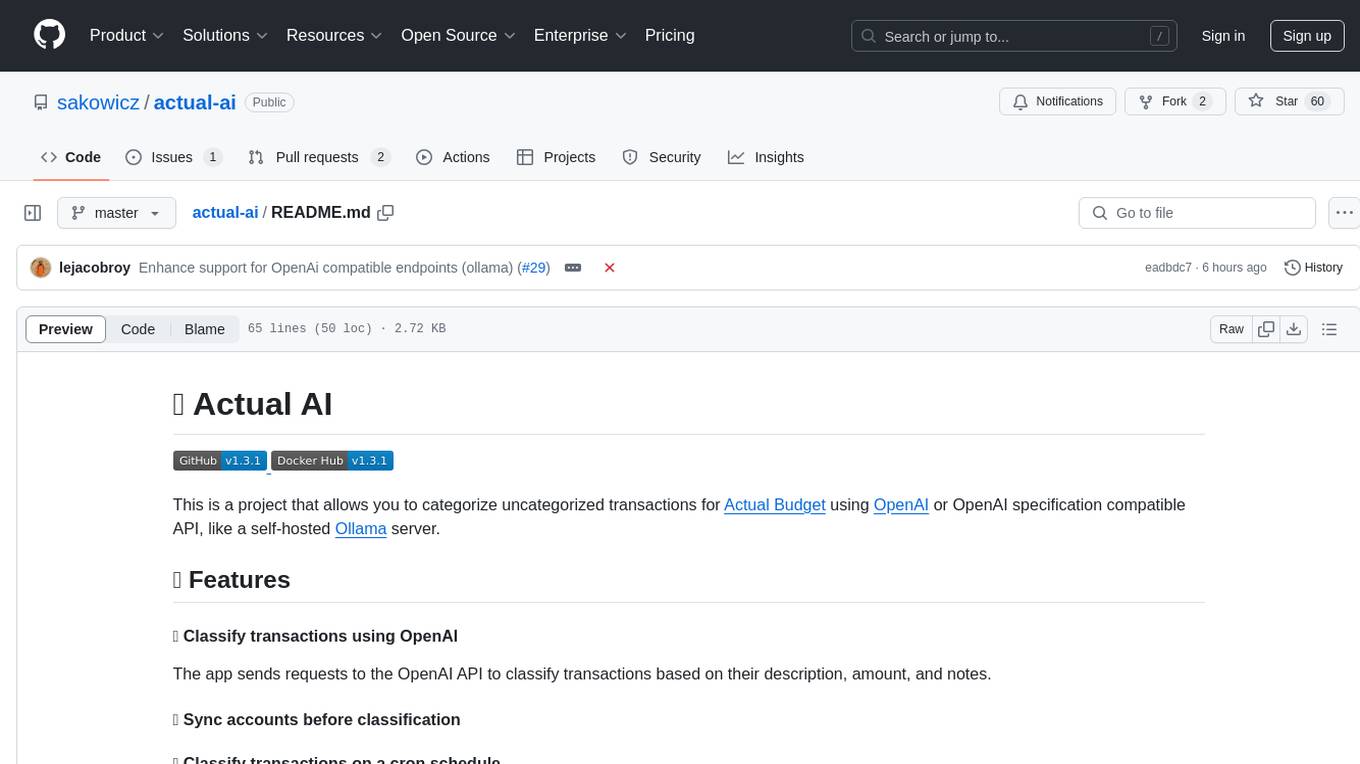Click the Features heading
The height and width of the screenshot is (764, 1360).
[x=231, y=579]
